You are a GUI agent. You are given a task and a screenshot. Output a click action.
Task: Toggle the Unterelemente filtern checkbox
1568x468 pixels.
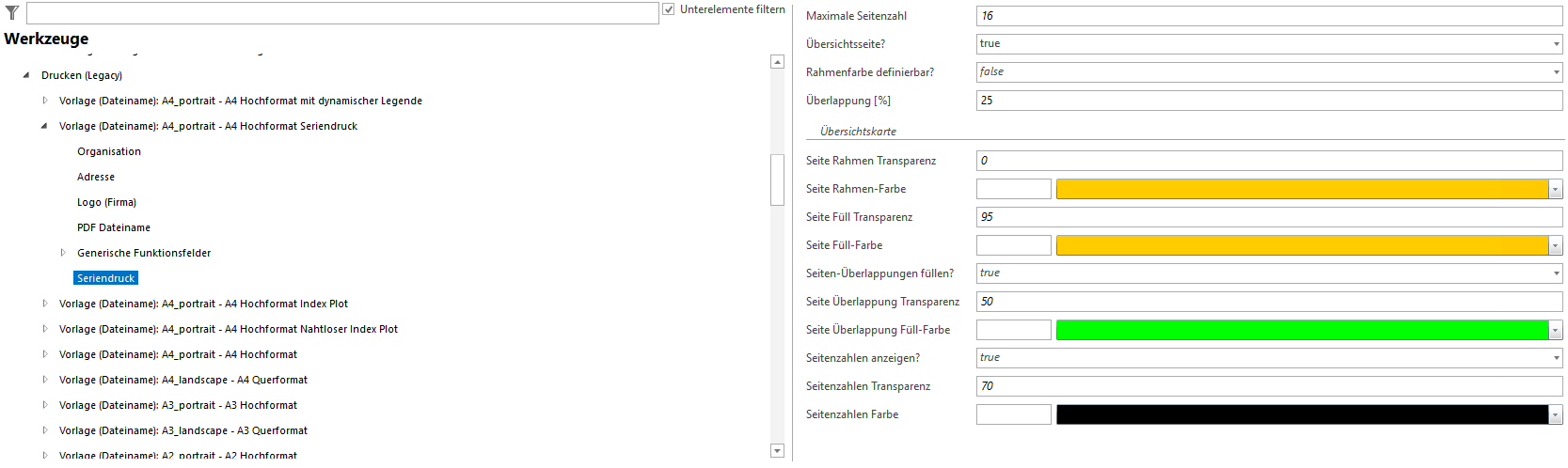pyautogui.click(x=669, y=9)
